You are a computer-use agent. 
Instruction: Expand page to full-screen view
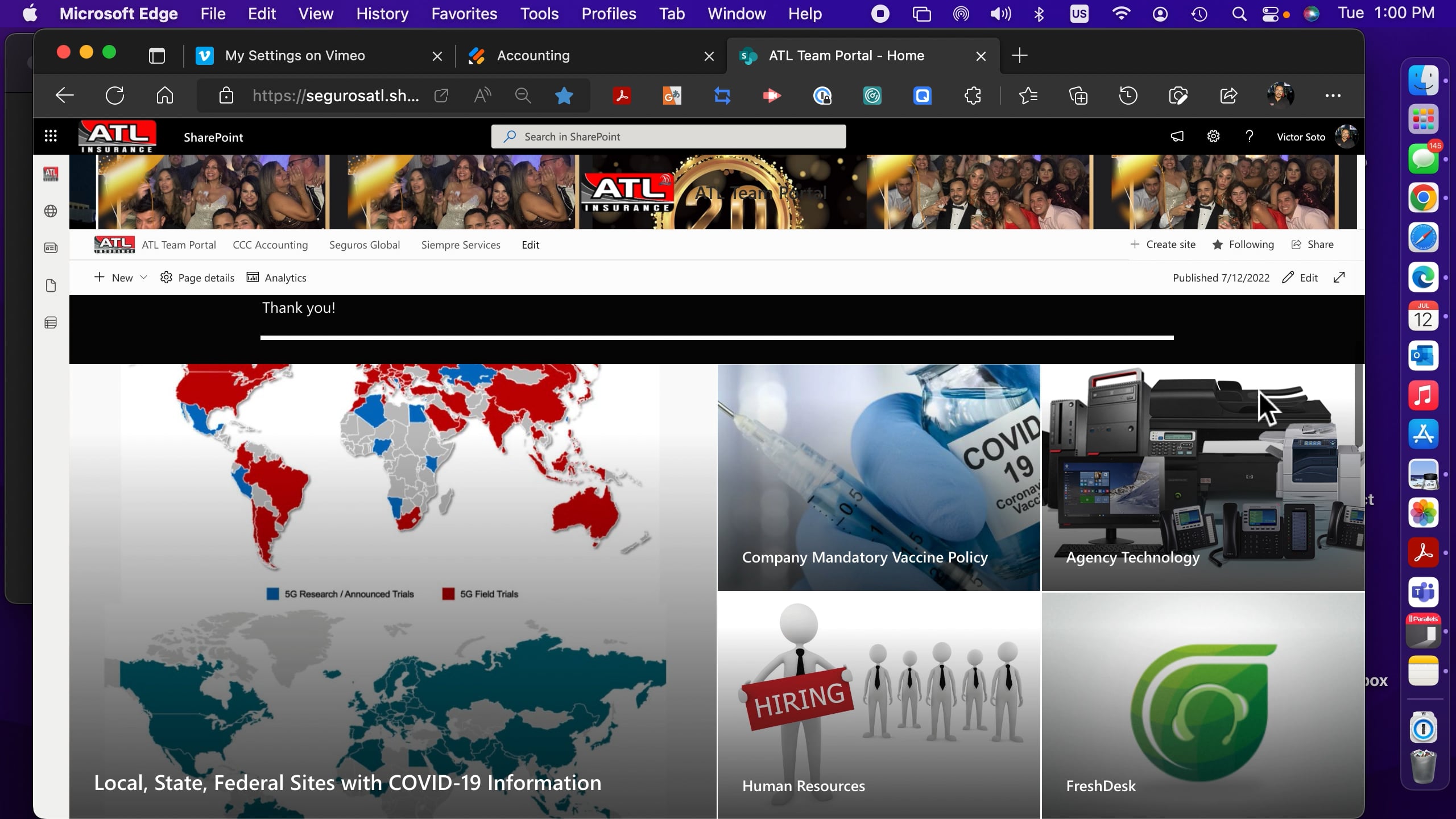pyautogui.click(x=1339, y=278)
